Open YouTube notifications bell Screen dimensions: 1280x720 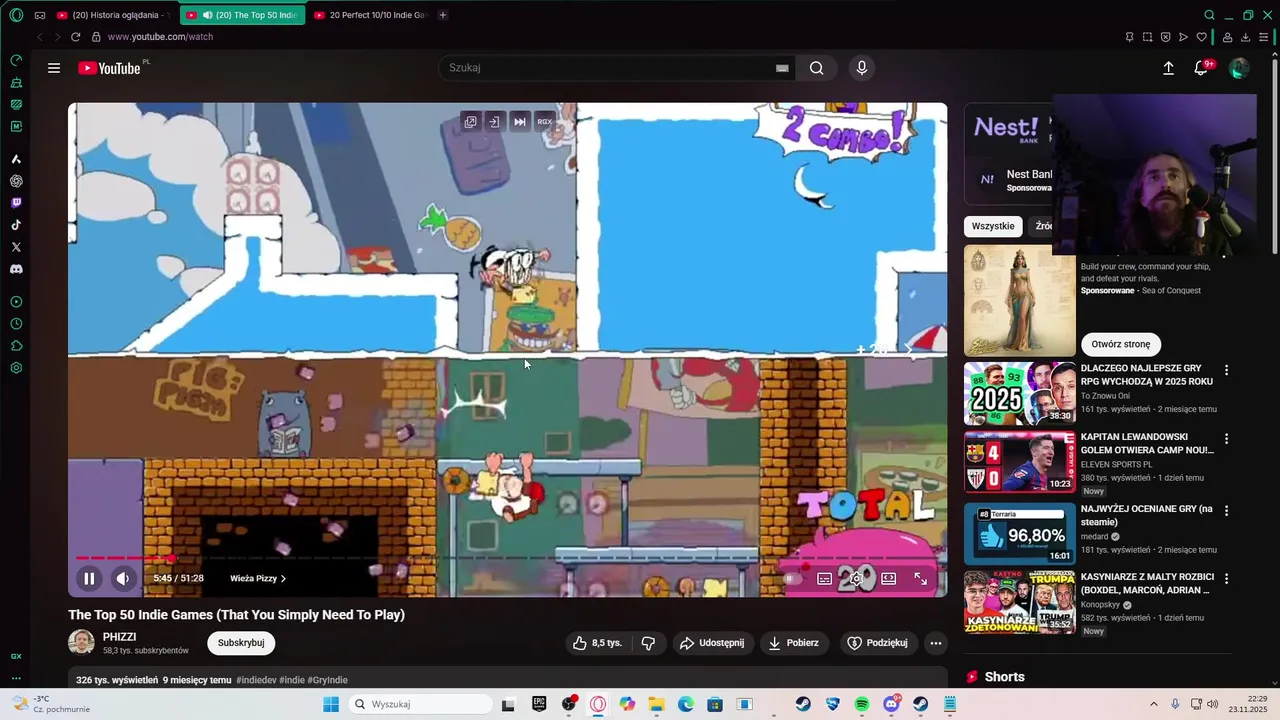tap(1201, 68)
